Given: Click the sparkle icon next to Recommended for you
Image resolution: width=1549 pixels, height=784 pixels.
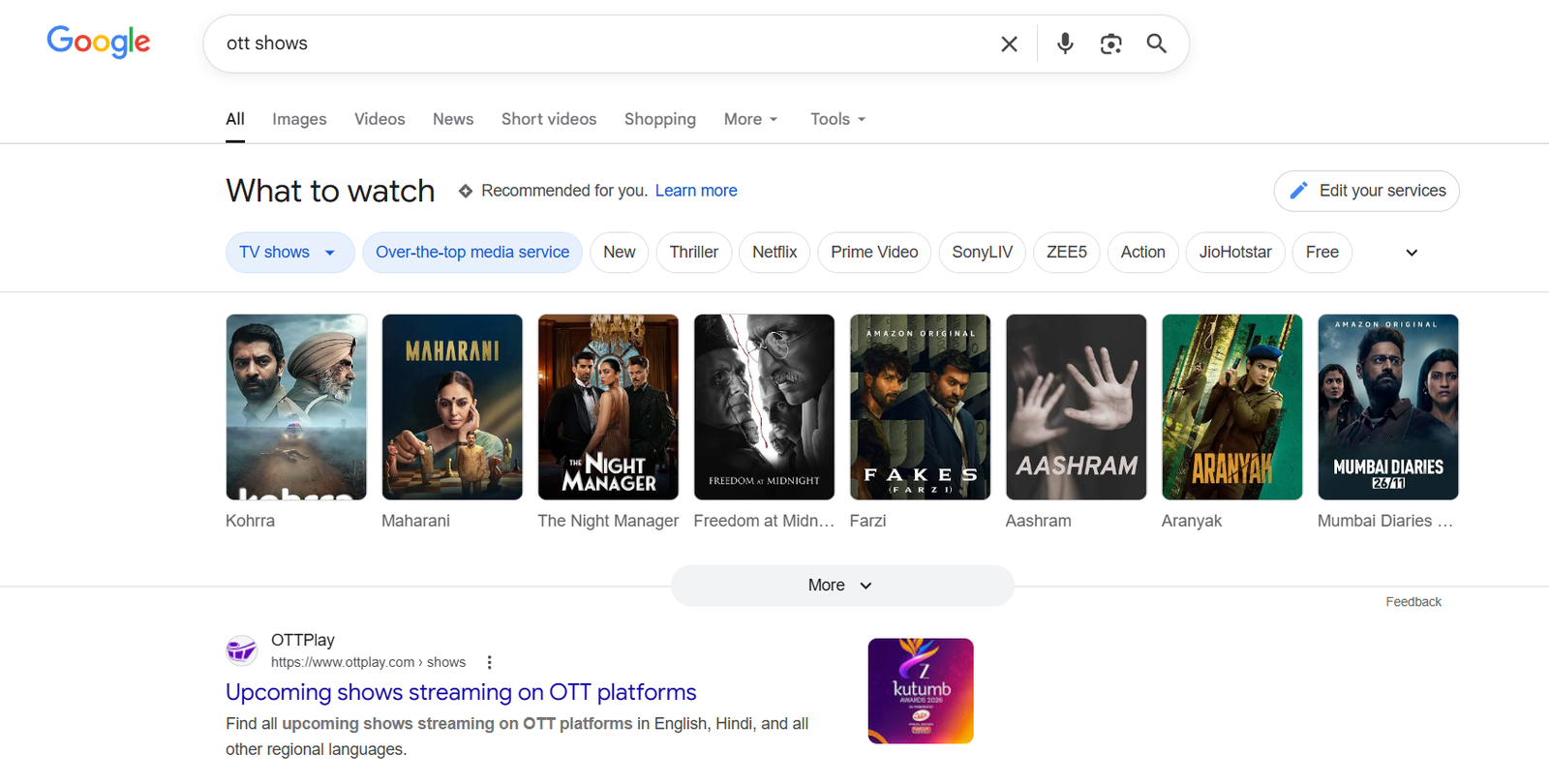Looking at the screenshot, I should (x=466, y=191).
